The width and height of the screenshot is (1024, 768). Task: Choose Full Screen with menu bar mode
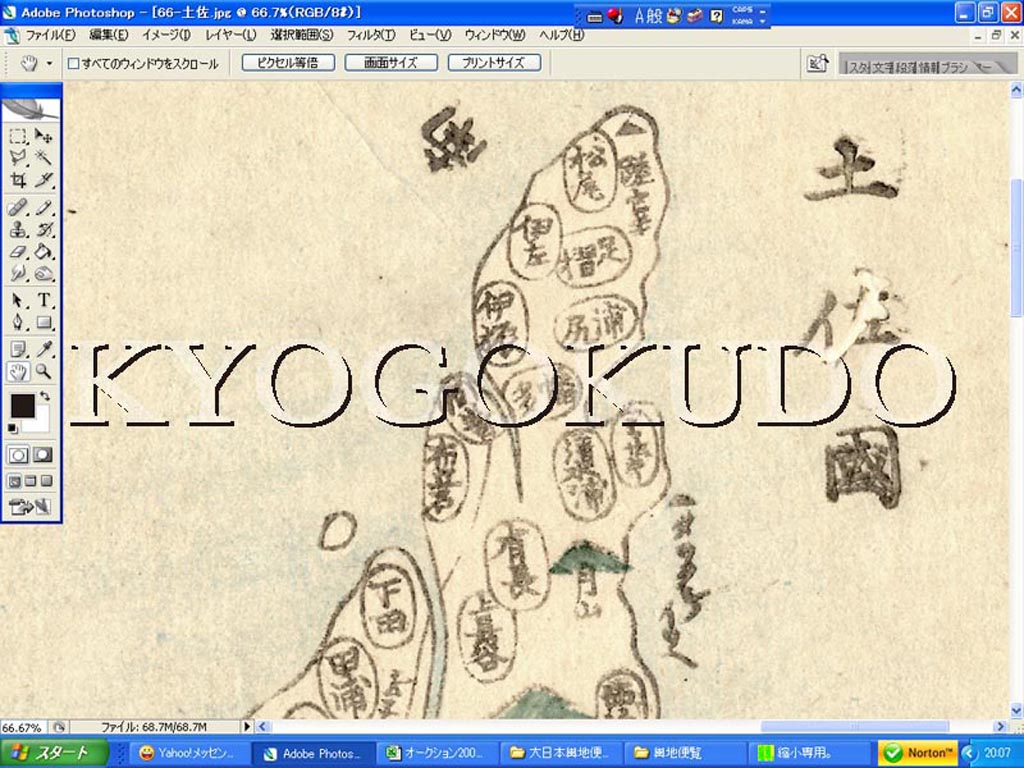(x=30, y=481)
